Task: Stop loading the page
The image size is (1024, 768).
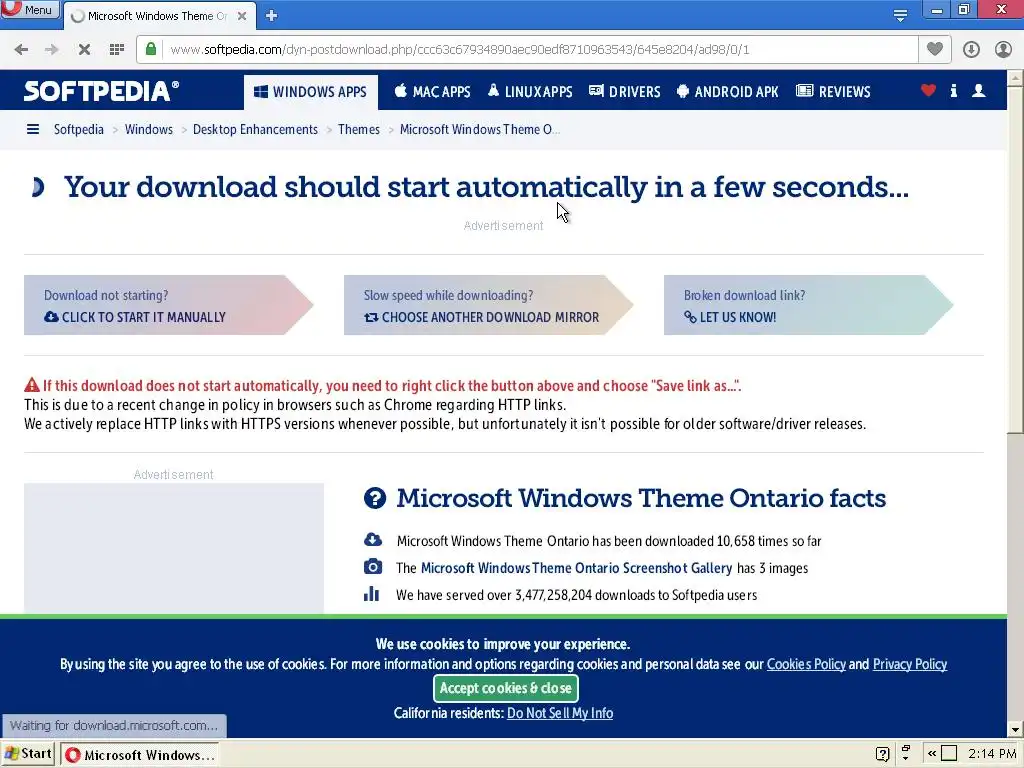Action: pyautogui.click(x=84, y=50)
